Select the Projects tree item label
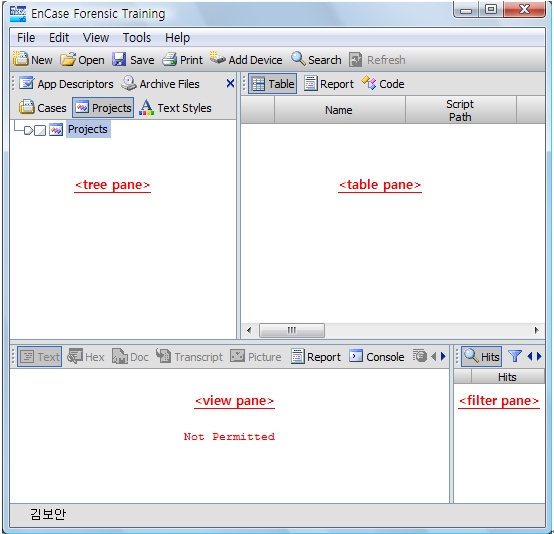554x534 pixels. click(x=88, y=129)
